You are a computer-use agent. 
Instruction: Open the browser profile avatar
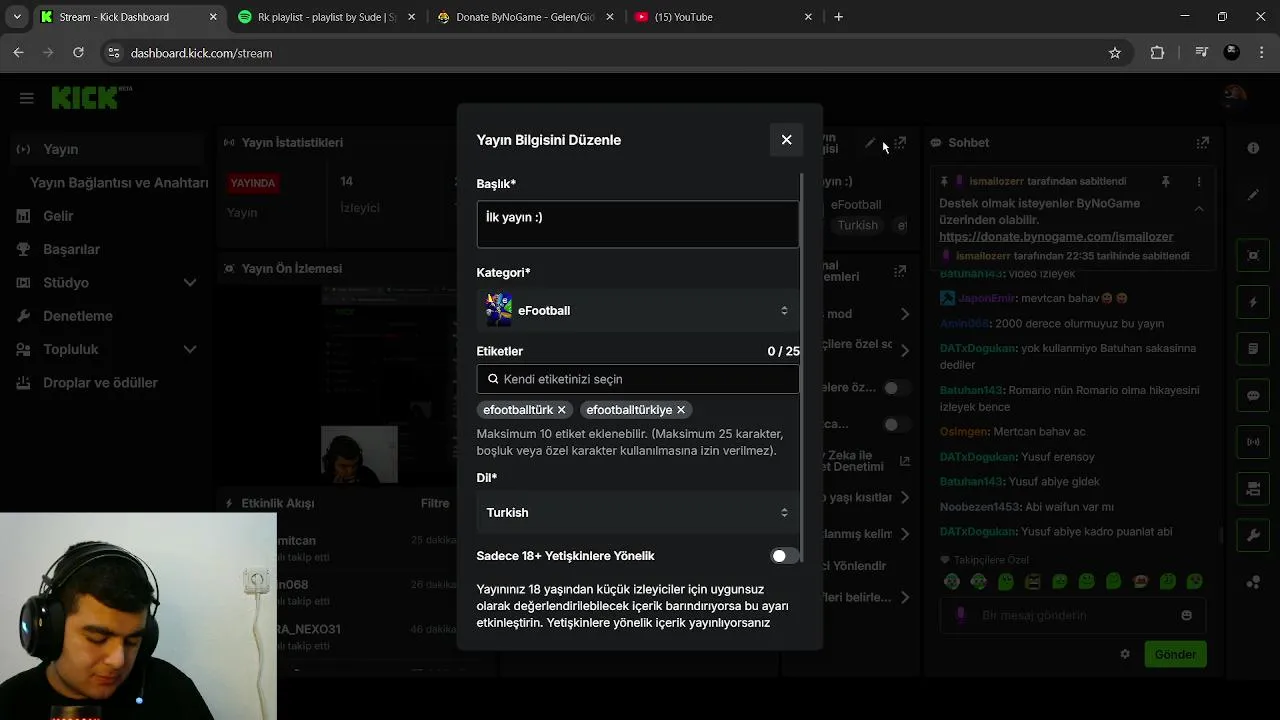1232,53
